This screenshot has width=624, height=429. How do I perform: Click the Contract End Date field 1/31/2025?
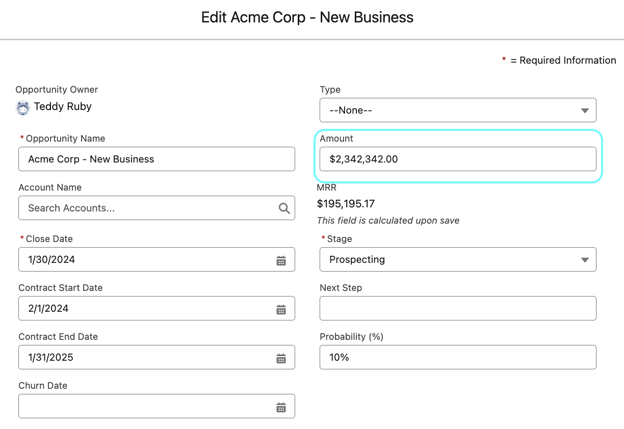(156, 357)
